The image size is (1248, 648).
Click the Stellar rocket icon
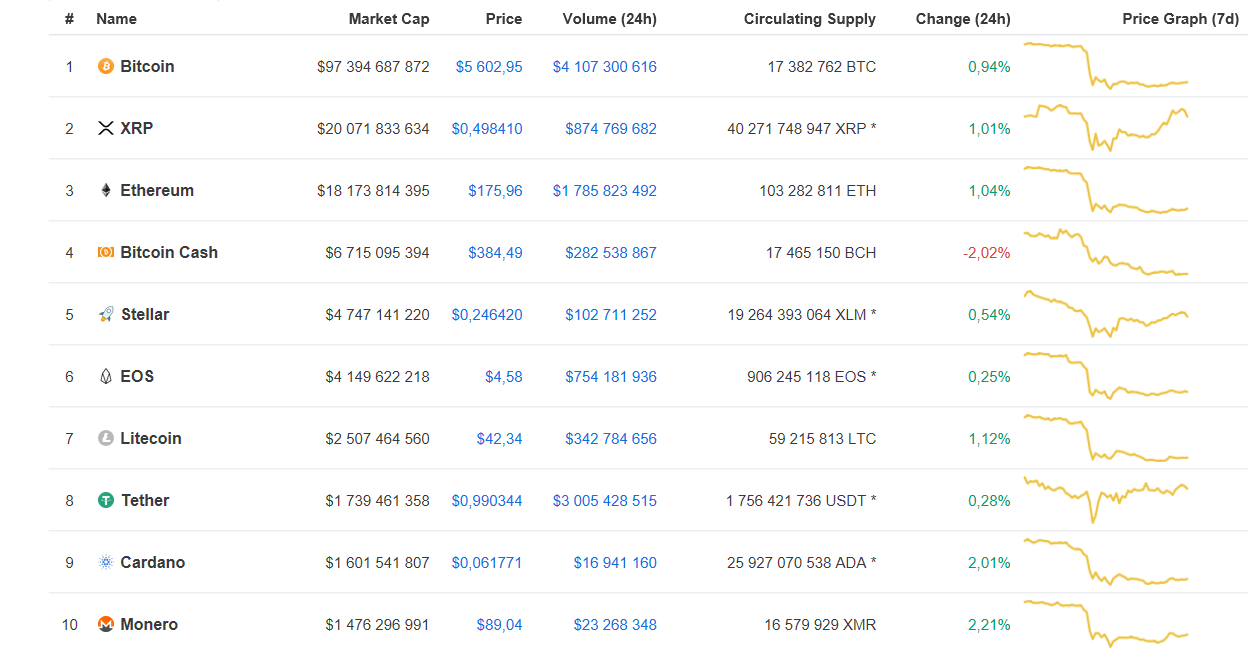106,314
